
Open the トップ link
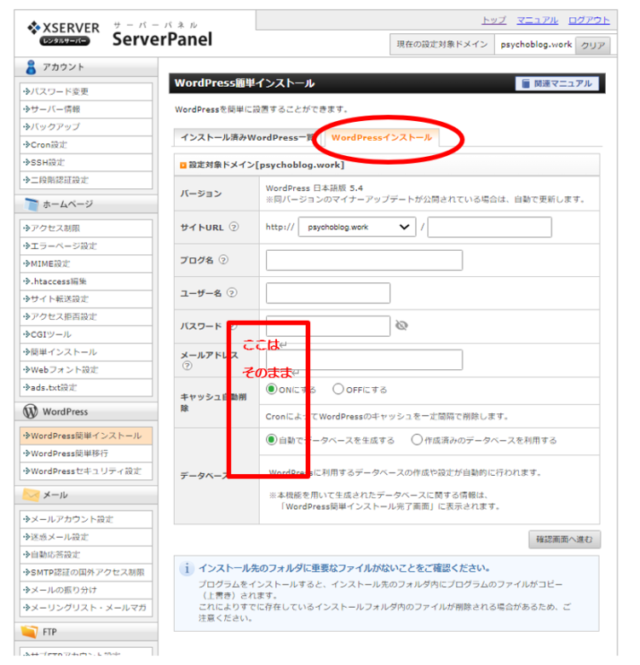pyautogui.click(x=494, y=20)
